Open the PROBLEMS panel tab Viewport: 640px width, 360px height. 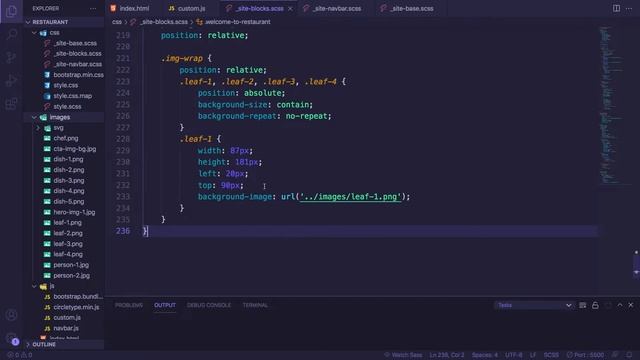tap(129, 305)
